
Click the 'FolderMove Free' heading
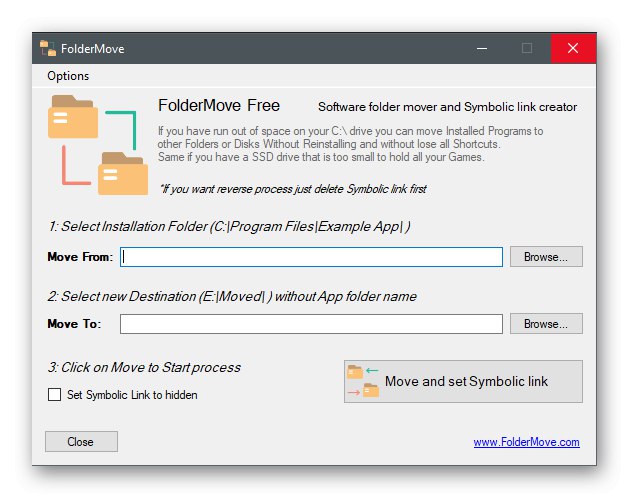point(219,106)
